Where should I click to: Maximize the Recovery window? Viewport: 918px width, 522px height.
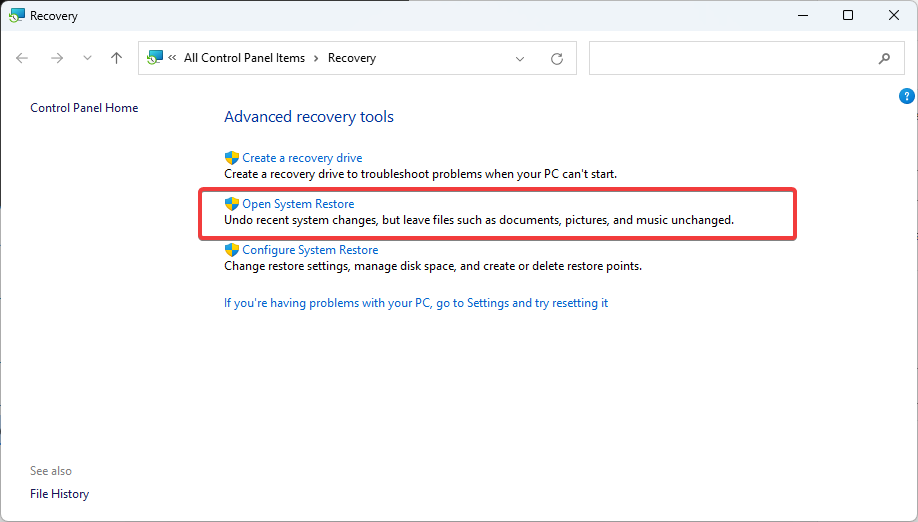[x=848, y=15]
